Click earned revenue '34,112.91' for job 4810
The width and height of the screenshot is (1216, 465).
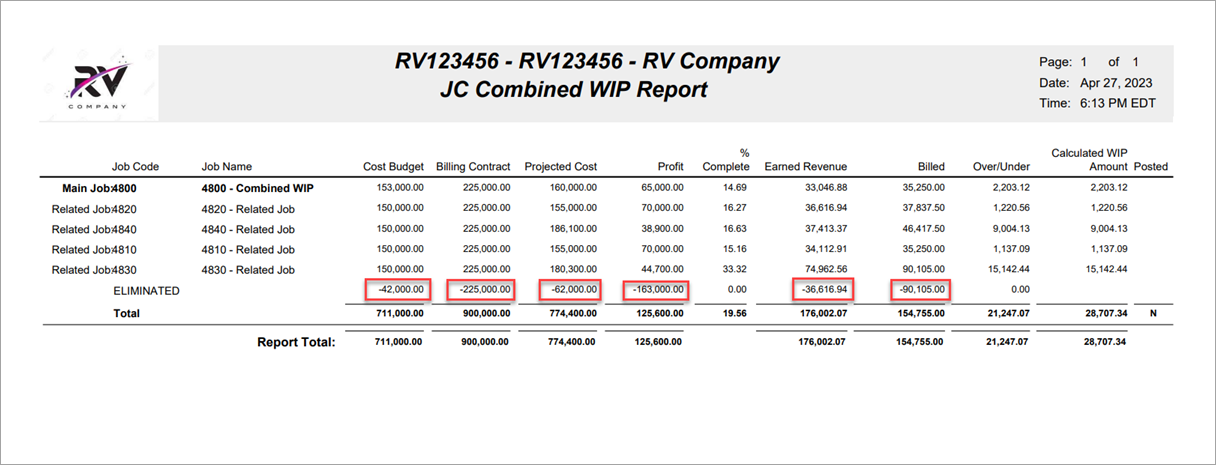826,250
